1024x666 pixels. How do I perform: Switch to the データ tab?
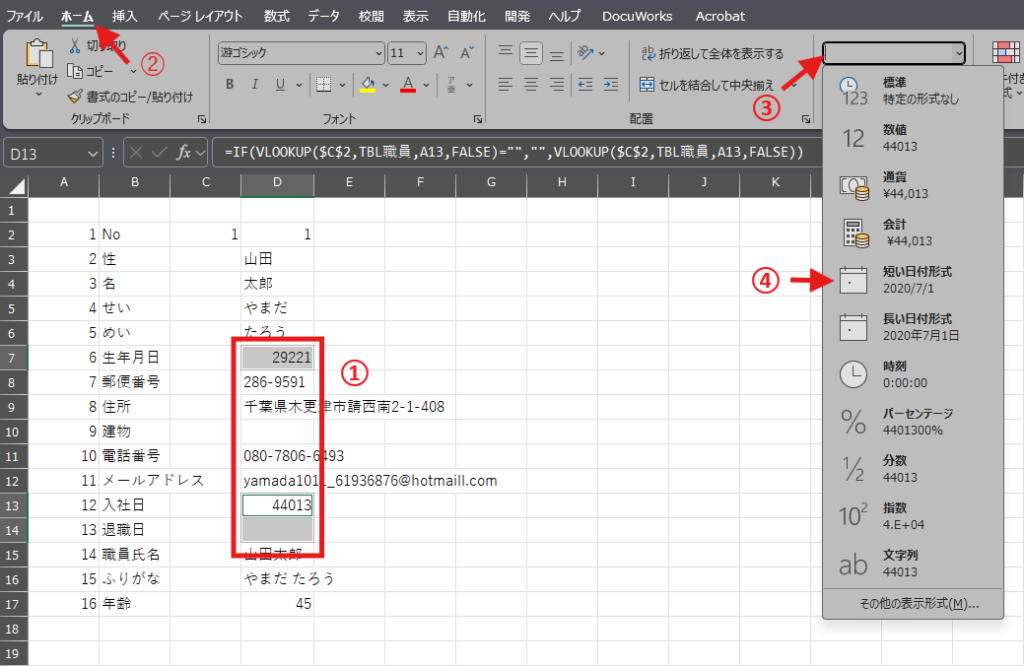pyautogui.click(x=324, y=16)
